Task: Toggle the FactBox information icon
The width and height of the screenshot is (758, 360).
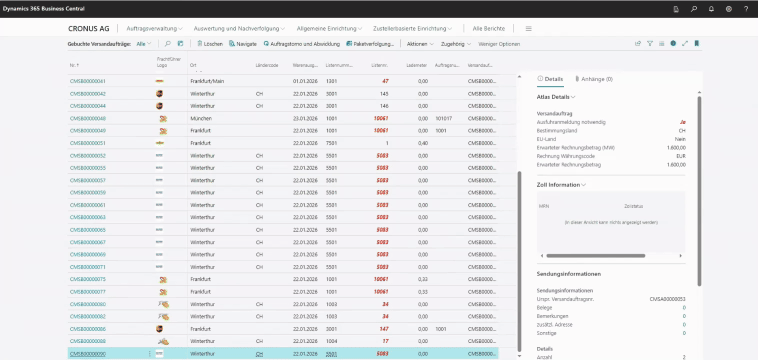Action: pos(673,43)
